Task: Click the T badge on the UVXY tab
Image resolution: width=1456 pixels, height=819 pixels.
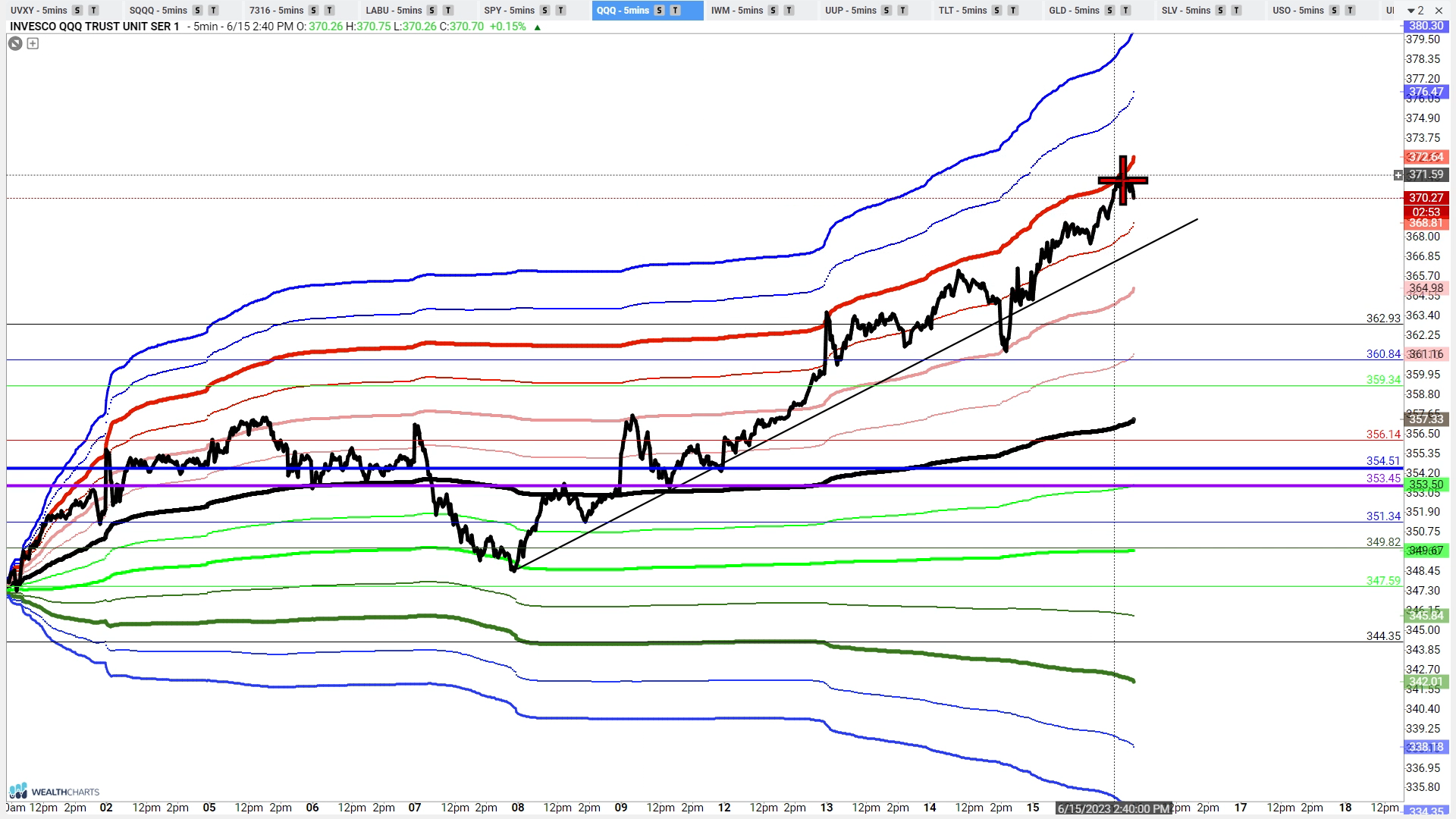Action: pos(93,11)
